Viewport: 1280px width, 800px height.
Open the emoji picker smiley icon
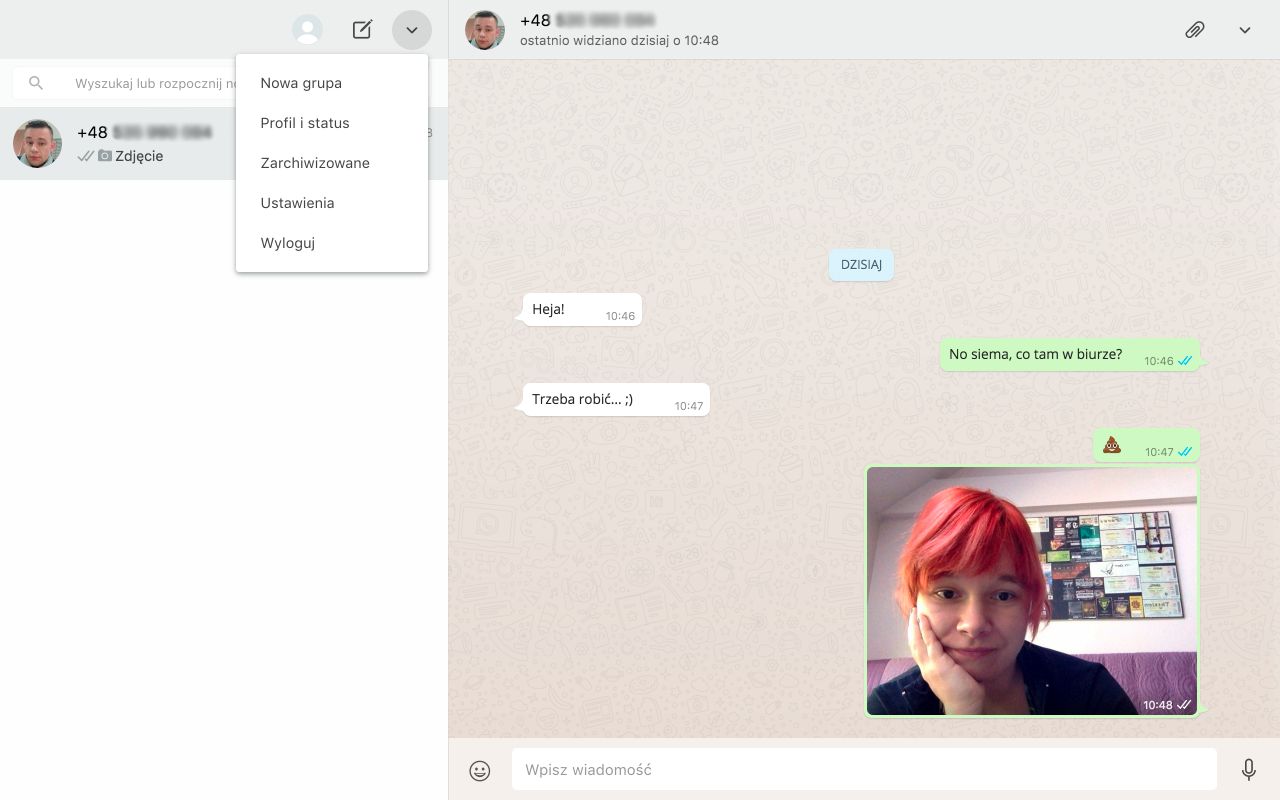point(480,770)
